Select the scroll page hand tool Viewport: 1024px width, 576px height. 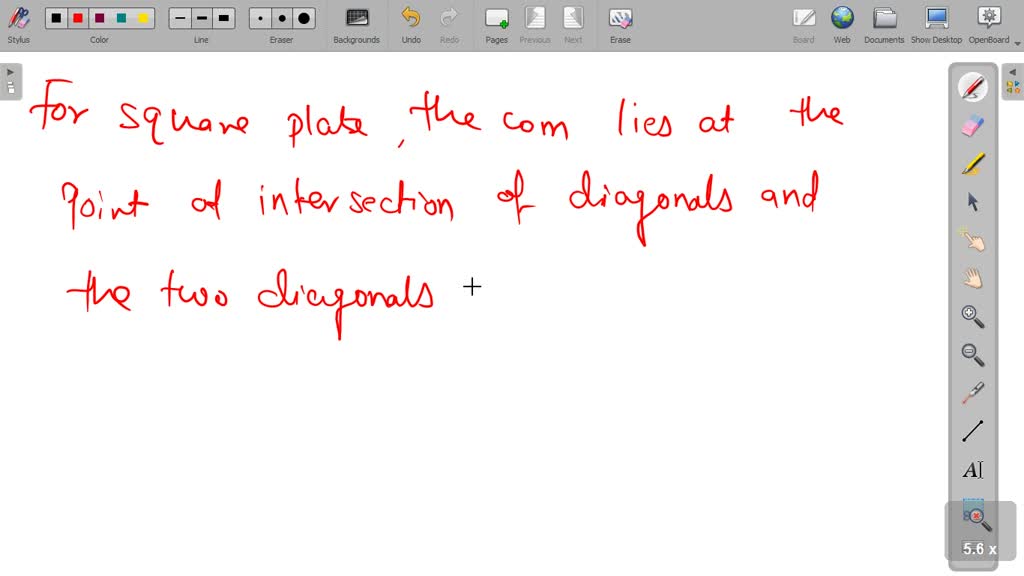[972, 278]
